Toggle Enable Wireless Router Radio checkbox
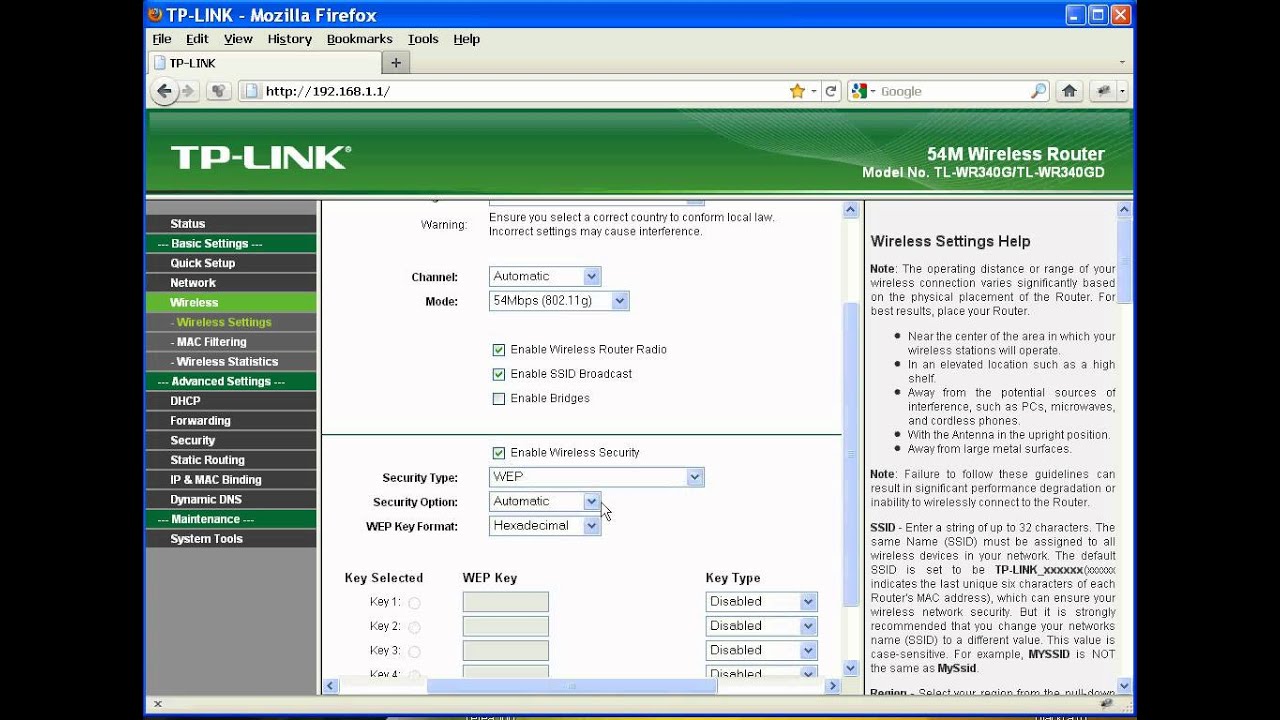Screen dimensions: 1280x720 pos(499,350)
